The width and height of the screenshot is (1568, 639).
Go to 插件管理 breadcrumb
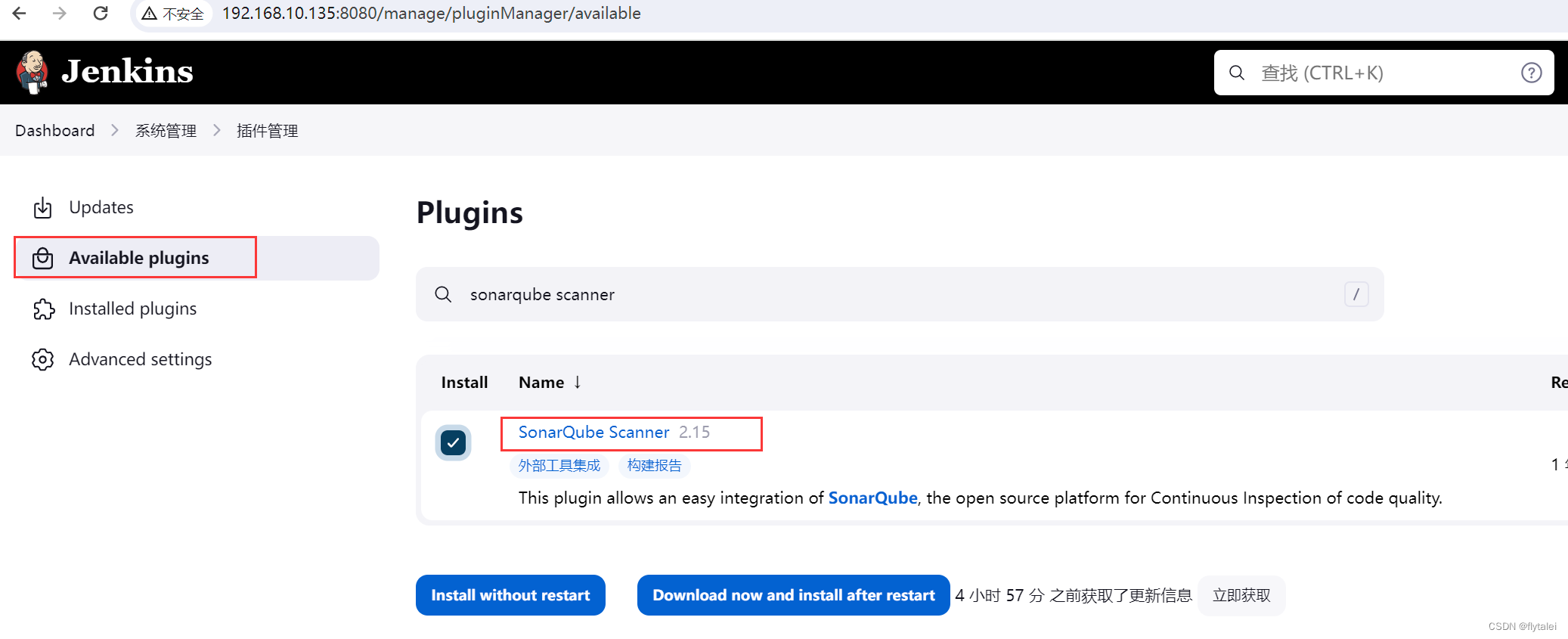pos(267,130)
